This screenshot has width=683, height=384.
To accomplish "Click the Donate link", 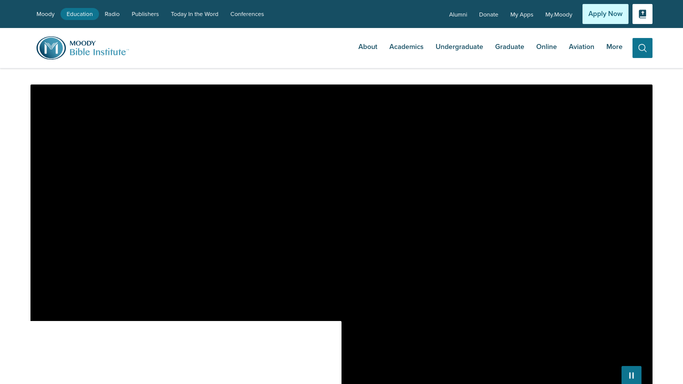I will point(488,14).
